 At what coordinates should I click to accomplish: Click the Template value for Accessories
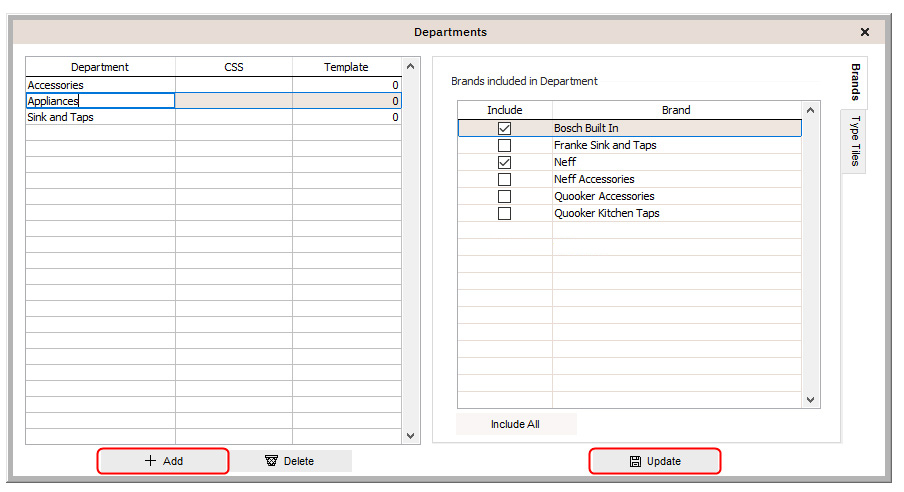346,85
